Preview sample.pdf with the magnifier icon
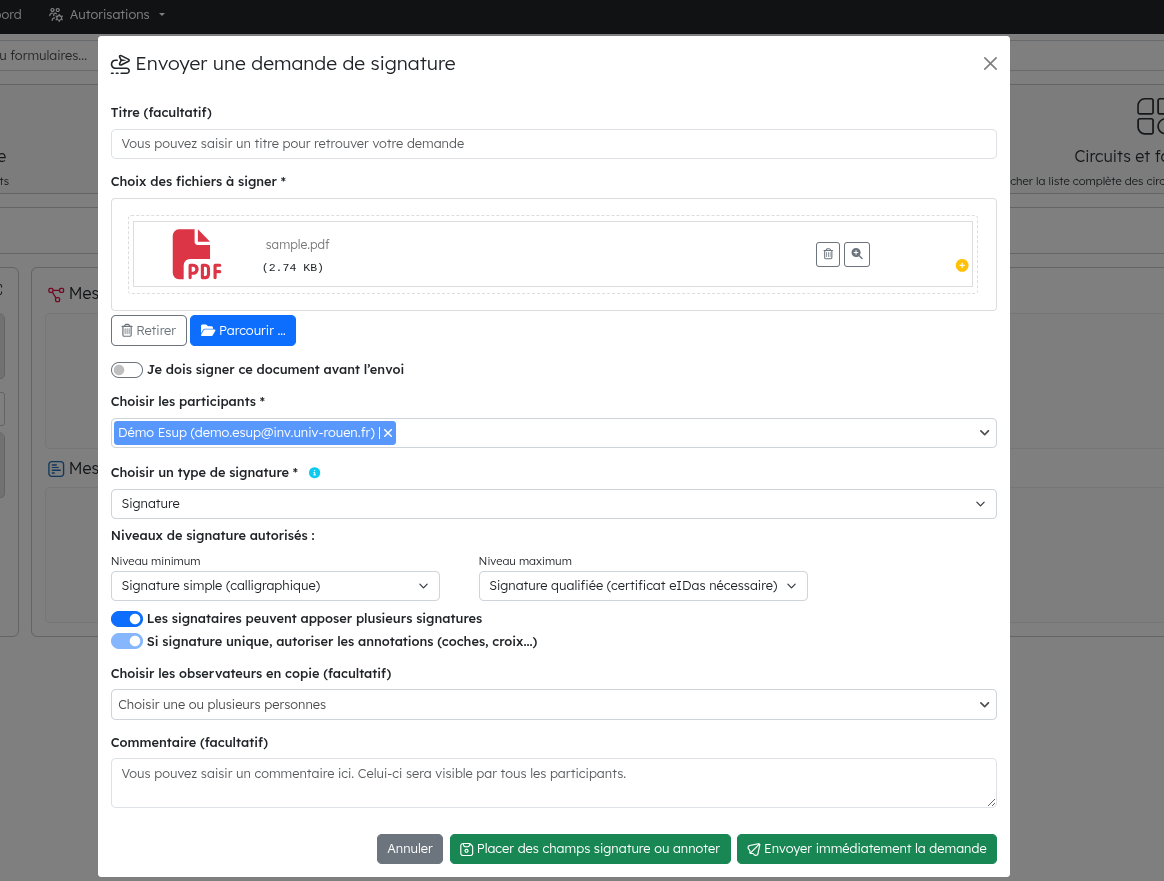The image size is (1164, 881). coord(857,255)
